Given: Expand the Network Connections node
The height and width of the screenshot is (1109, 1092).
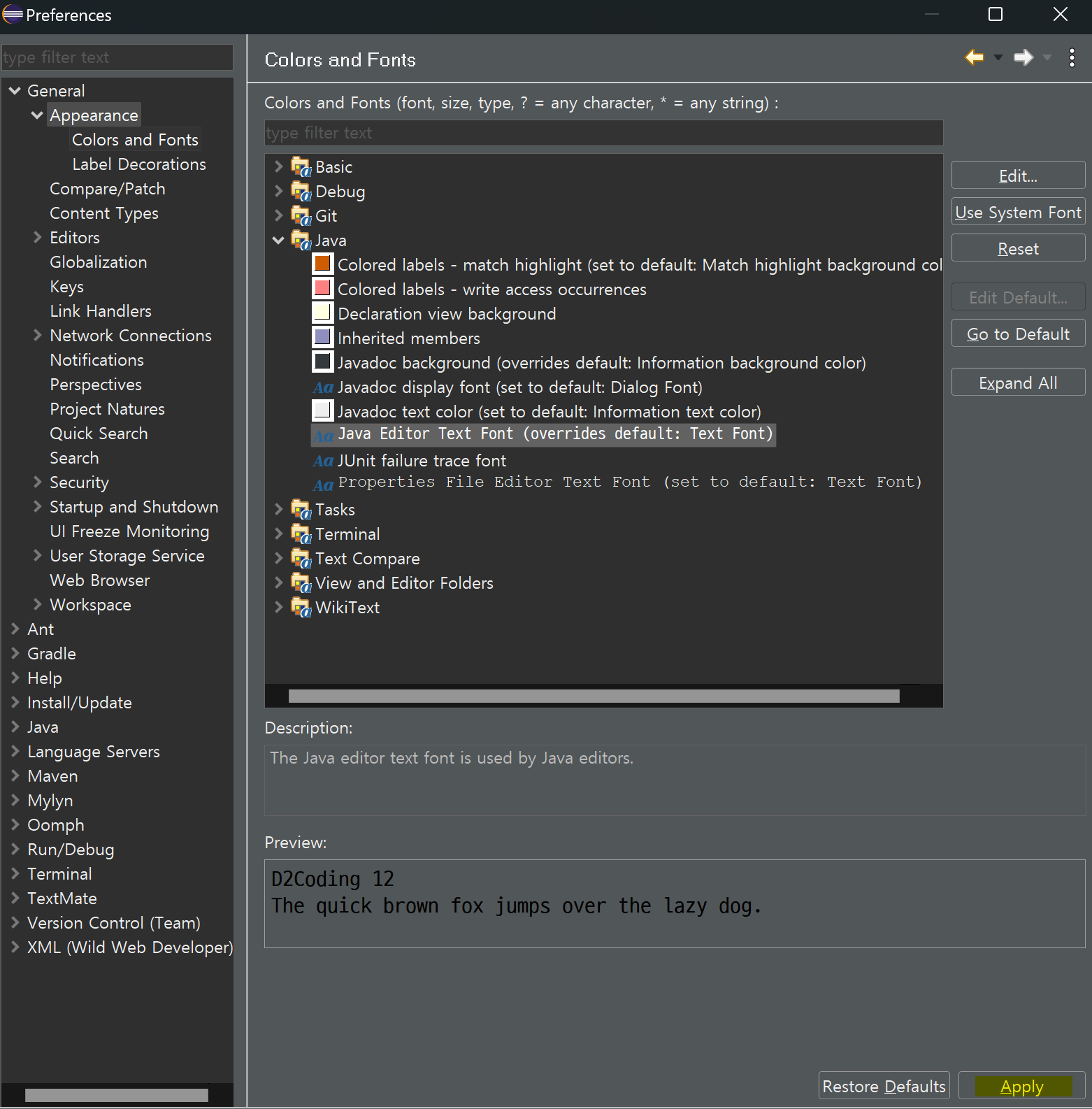Looking at the screenshot, I should pos(38,335).
